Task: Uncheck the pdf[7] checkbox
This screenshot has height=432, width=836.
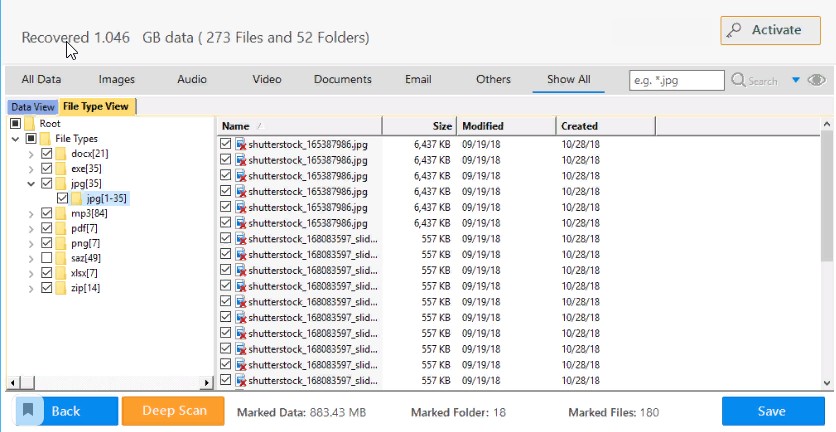Action: pos(46,229)
